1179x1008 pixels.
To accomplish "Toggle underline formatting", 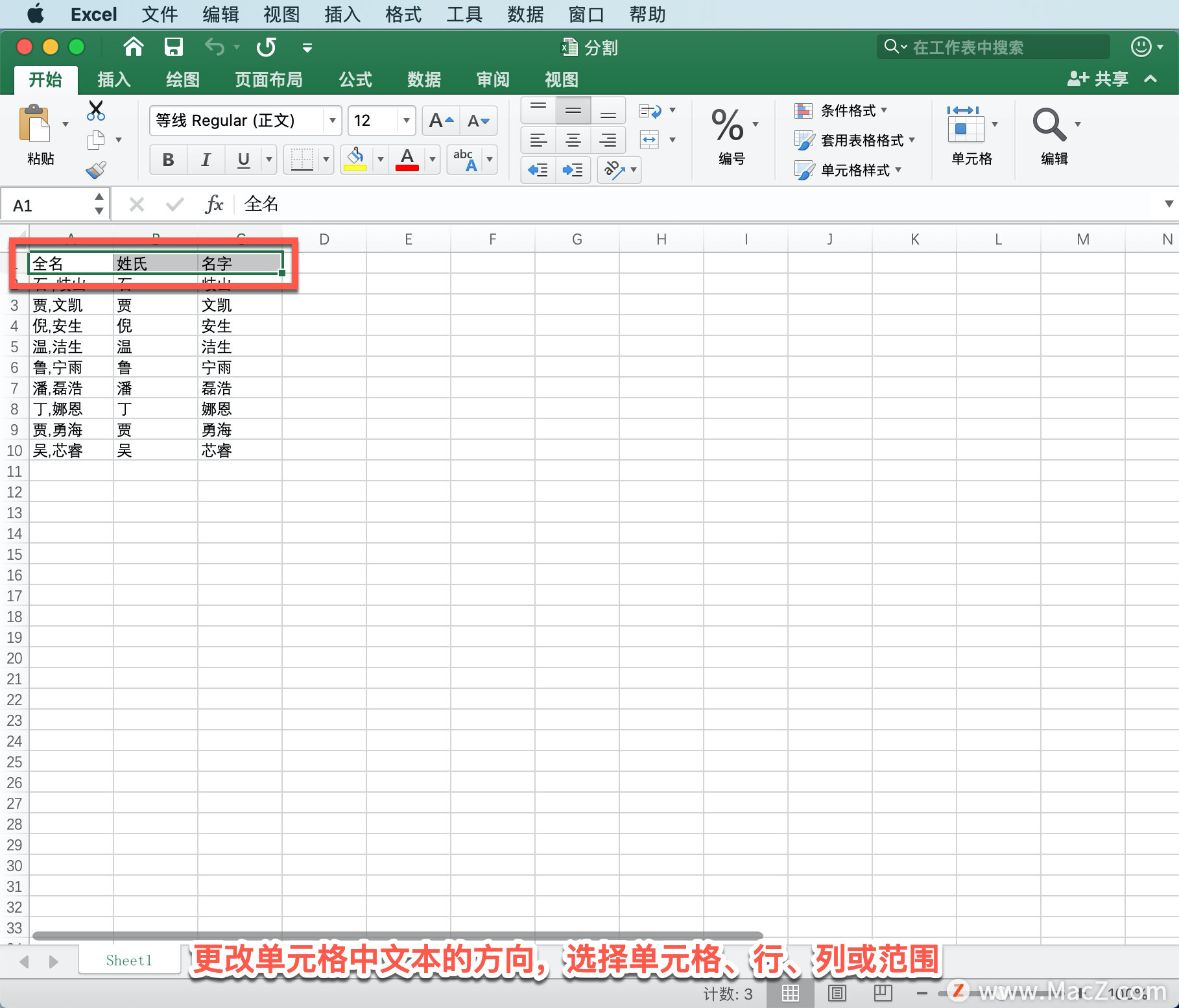I will pos(243,160).
